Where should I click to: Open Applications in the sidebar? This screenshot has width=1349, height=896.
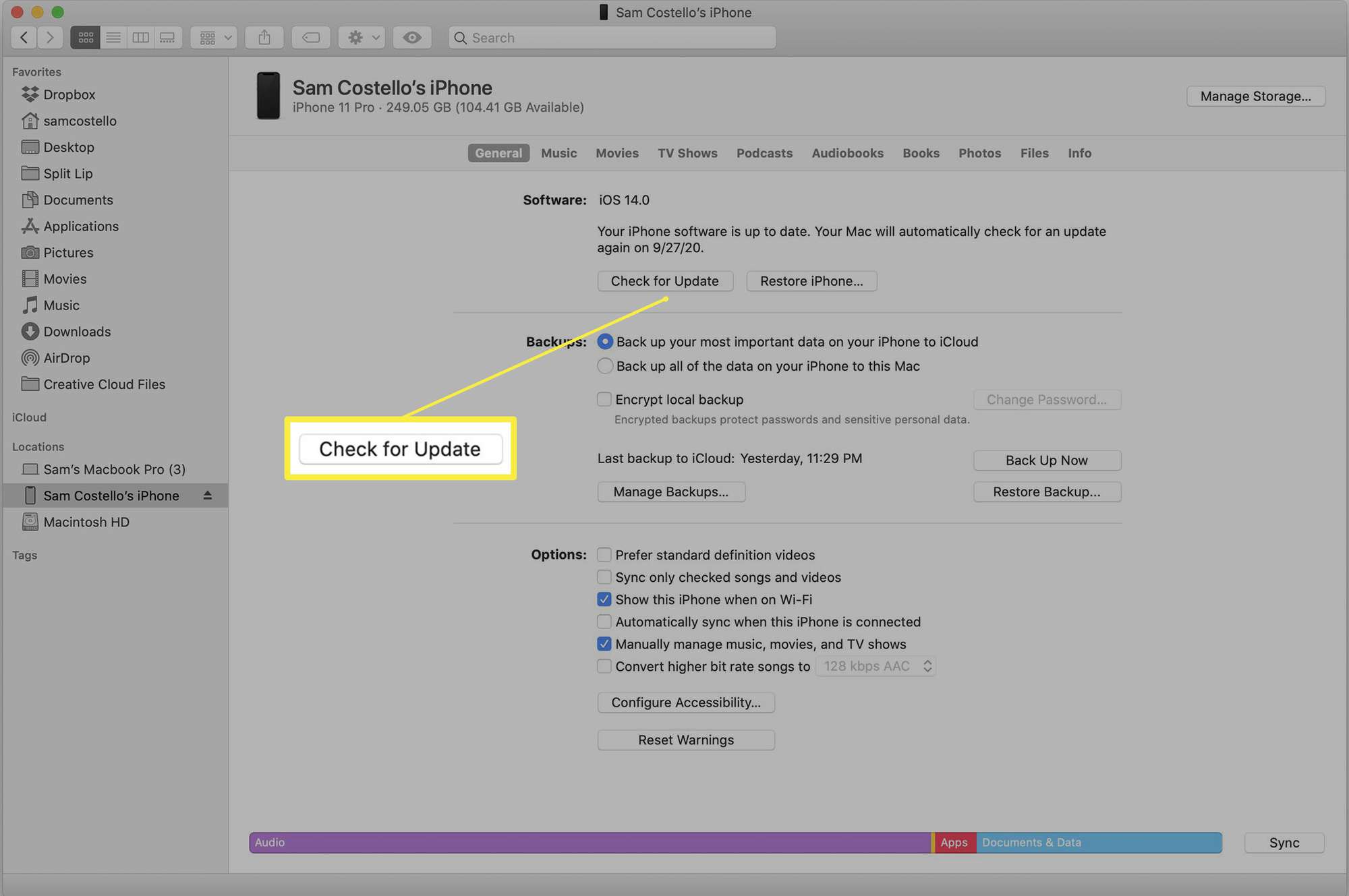[81, 226]
